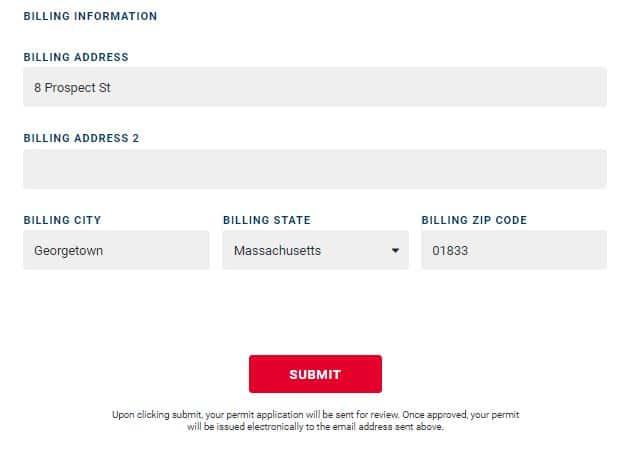This screenshot has width=629, height=460.
Task: Click the empty Billing Address 2 field
Action: [x=314, y=169]
